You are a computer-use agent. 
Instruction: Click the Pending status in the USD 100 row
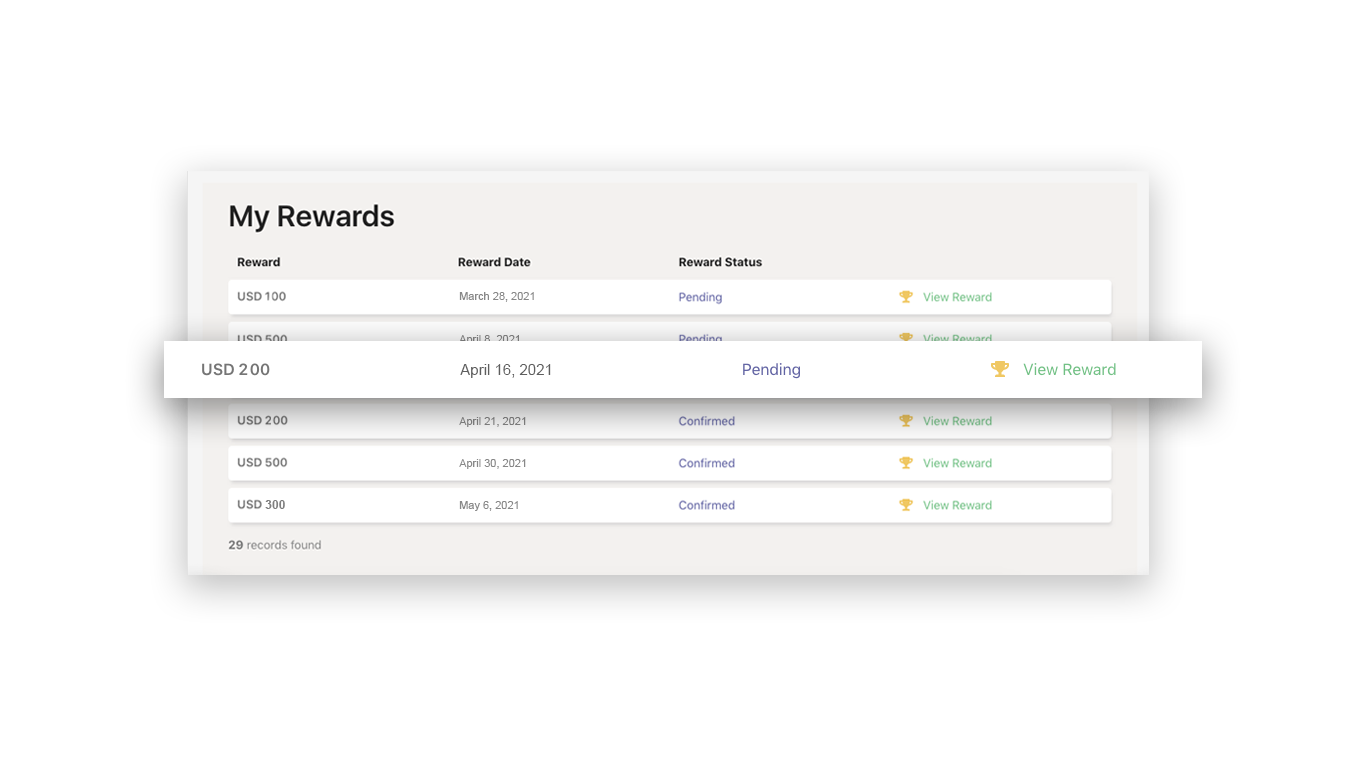700,297
